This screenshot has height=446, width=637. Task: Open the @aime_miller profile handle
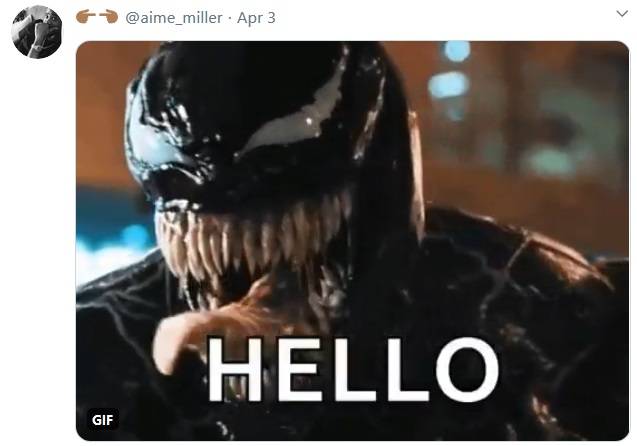174,18
